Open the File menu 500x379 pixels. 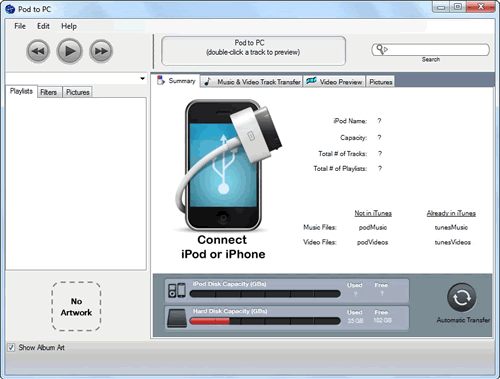(x=20, y=26)
